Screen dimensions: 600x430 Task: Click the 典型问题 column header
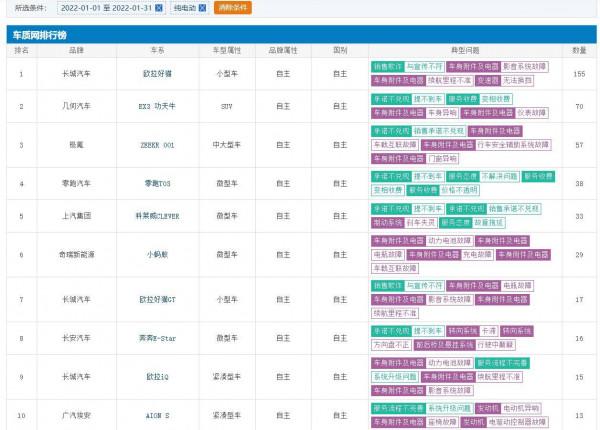click(465, 50)
